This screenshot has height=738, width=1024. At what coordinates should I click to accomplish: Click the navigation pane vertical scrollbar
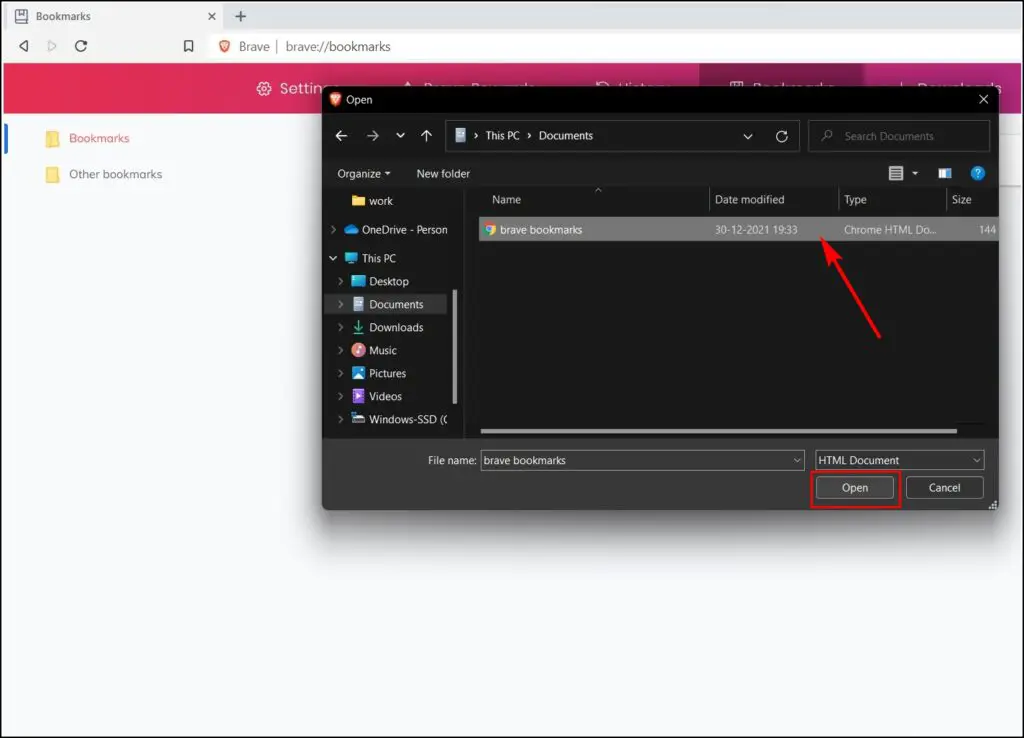pos(455,347)
